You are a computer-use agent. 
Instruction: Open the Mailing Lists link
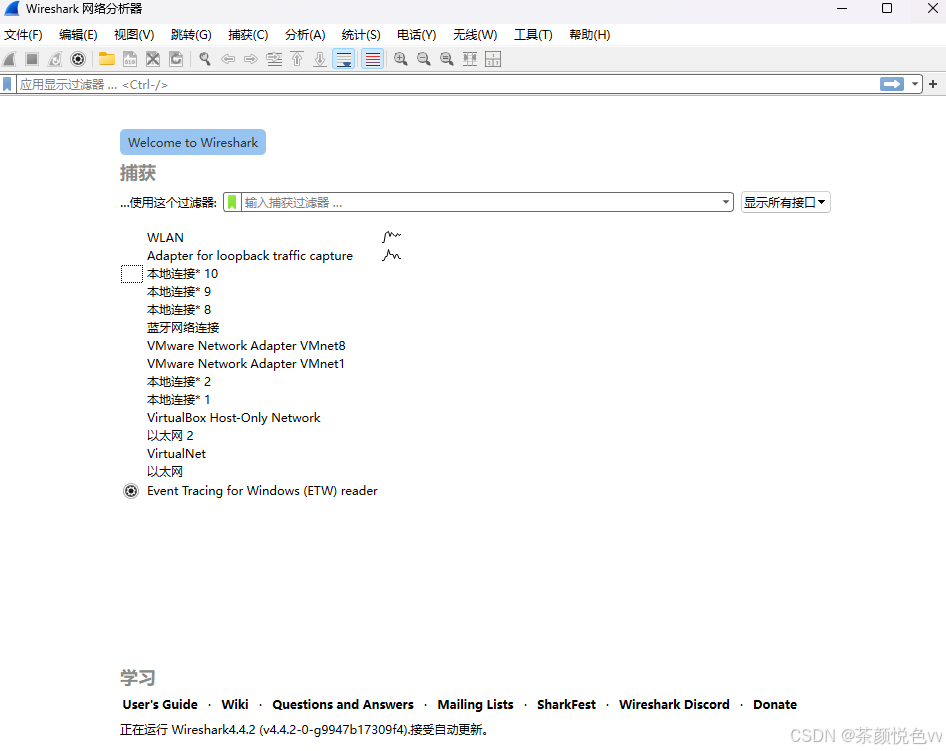pos(475,705)
